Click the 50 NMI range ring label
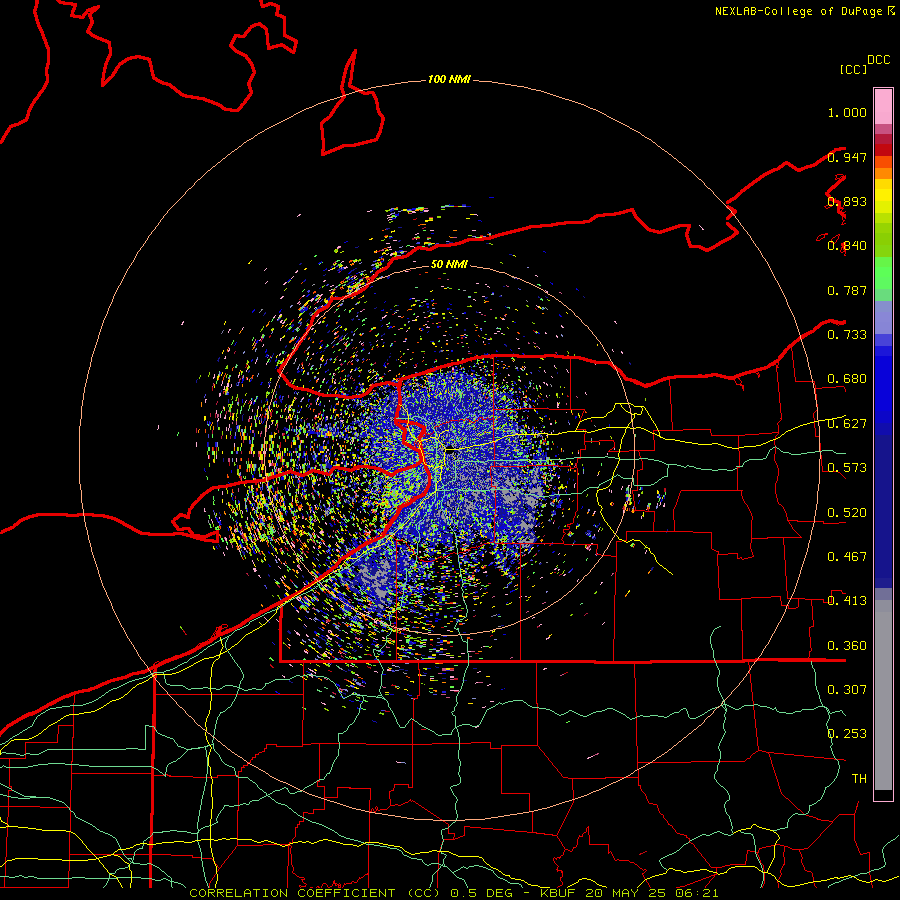Image resolution: width=900 pixels, height=900 pixels. 449,264
